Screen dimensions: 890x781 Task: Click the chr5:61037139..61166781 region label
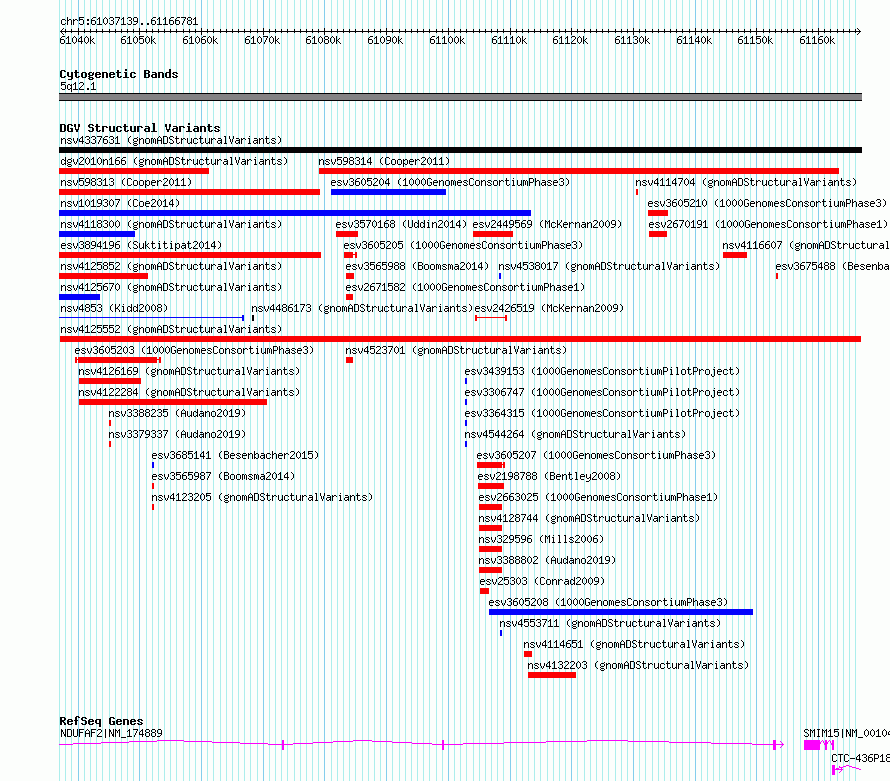(x=129, y=22)
